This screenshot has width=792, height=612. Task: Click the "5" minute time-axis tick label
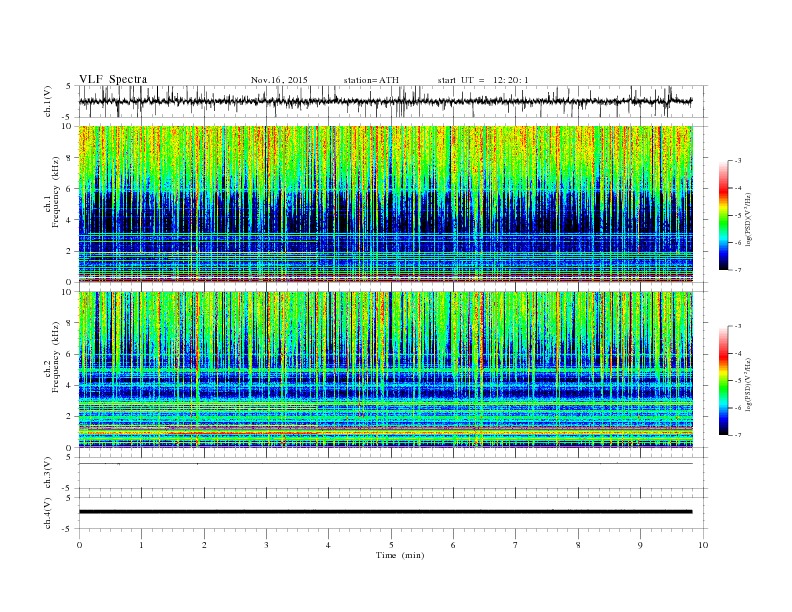[391, 545]
